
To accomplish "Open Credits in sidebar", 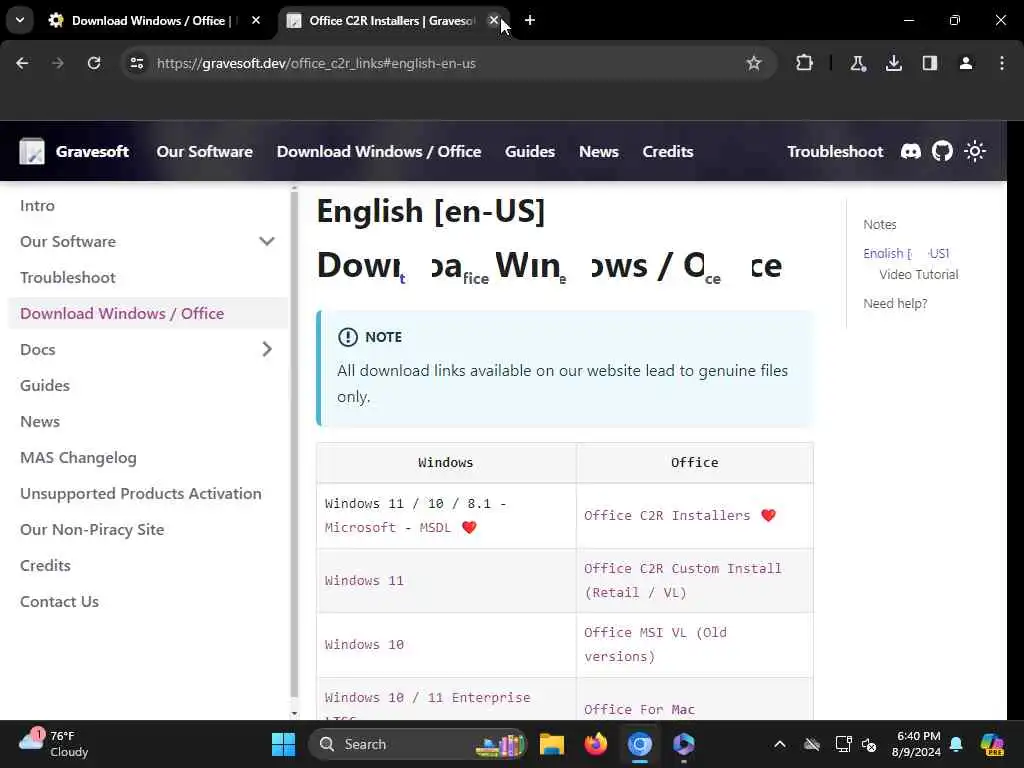I will 45,566.
